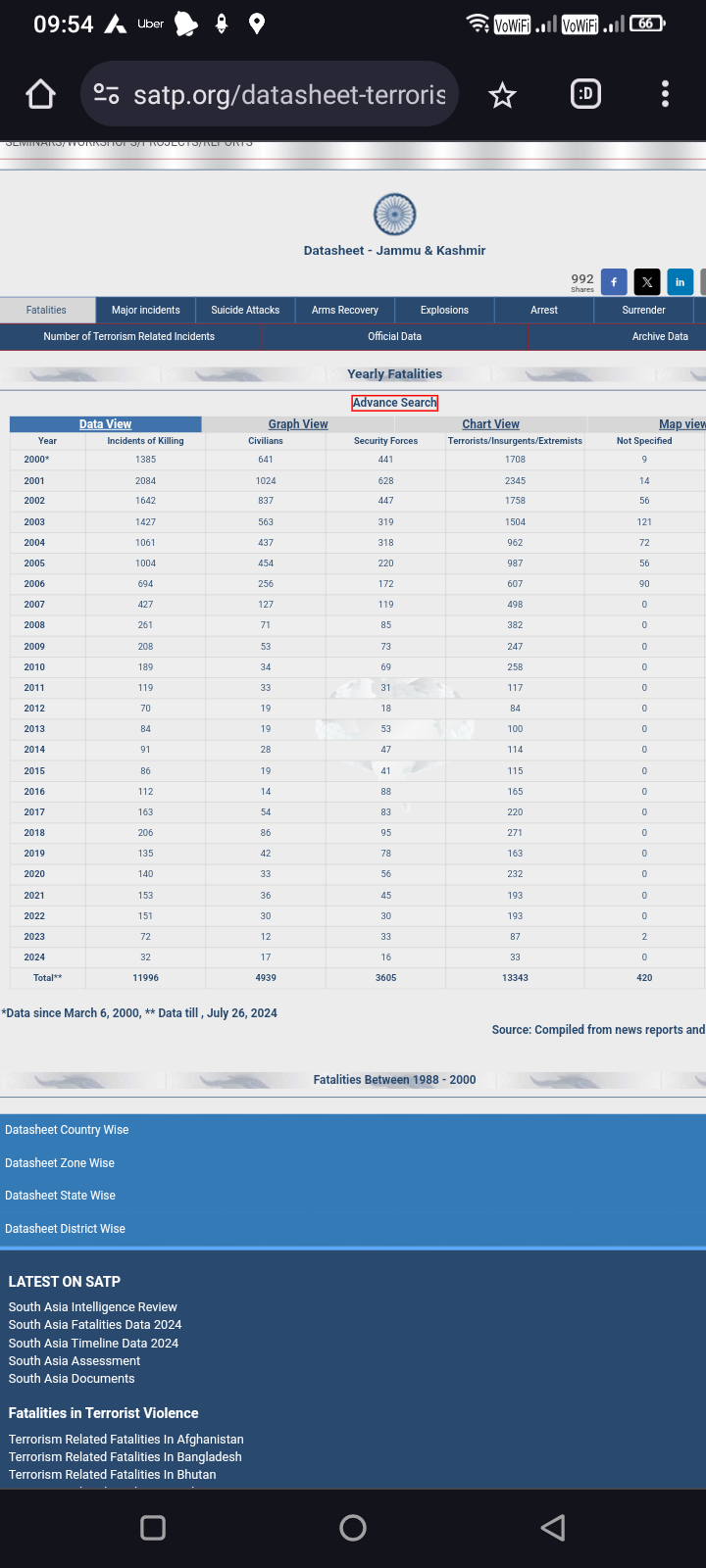Switch to Map view
The image size is (706, 1568).
tap(681, 424)
